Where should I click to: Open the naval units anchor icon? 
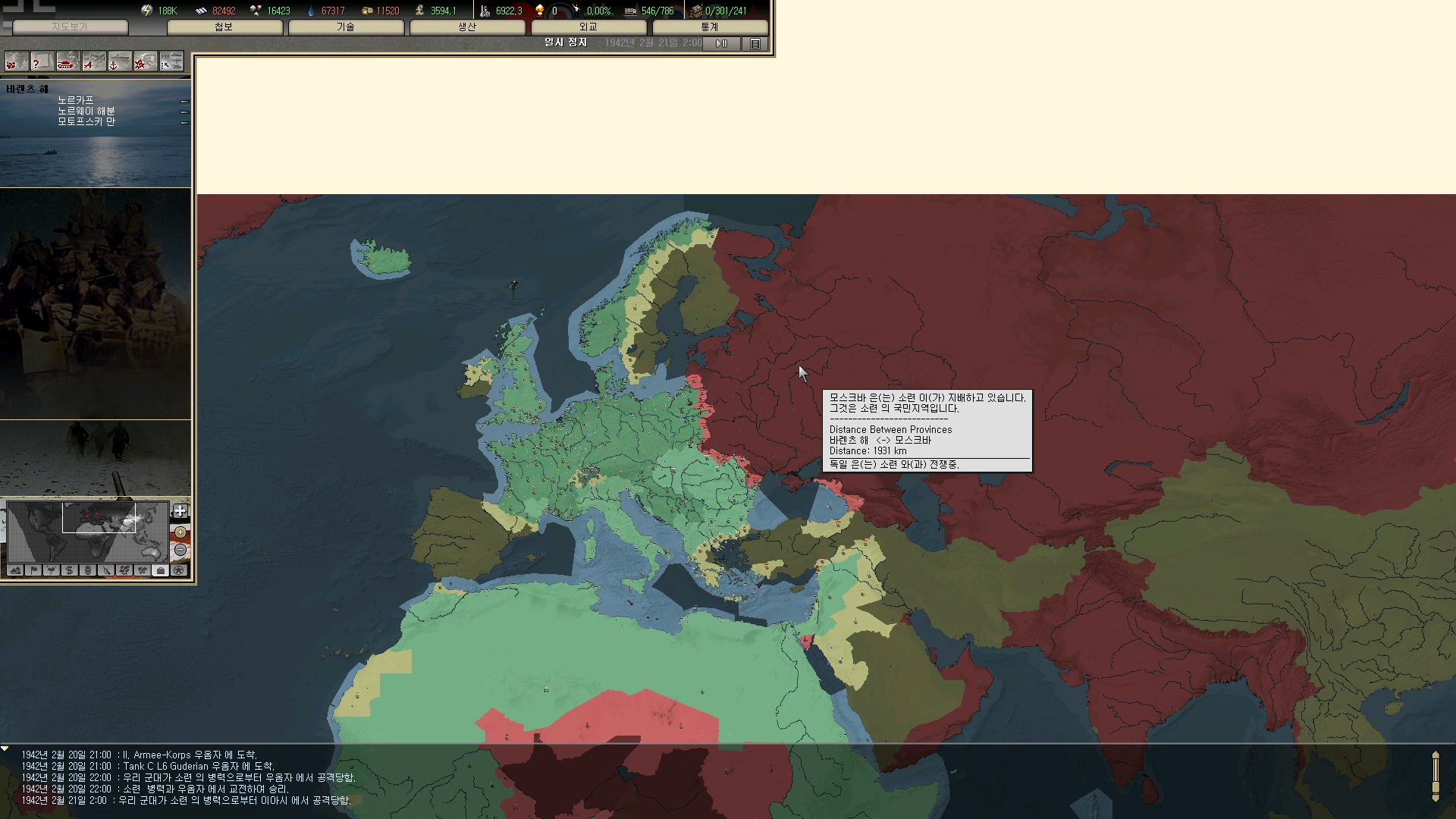(x=119, y=62)
